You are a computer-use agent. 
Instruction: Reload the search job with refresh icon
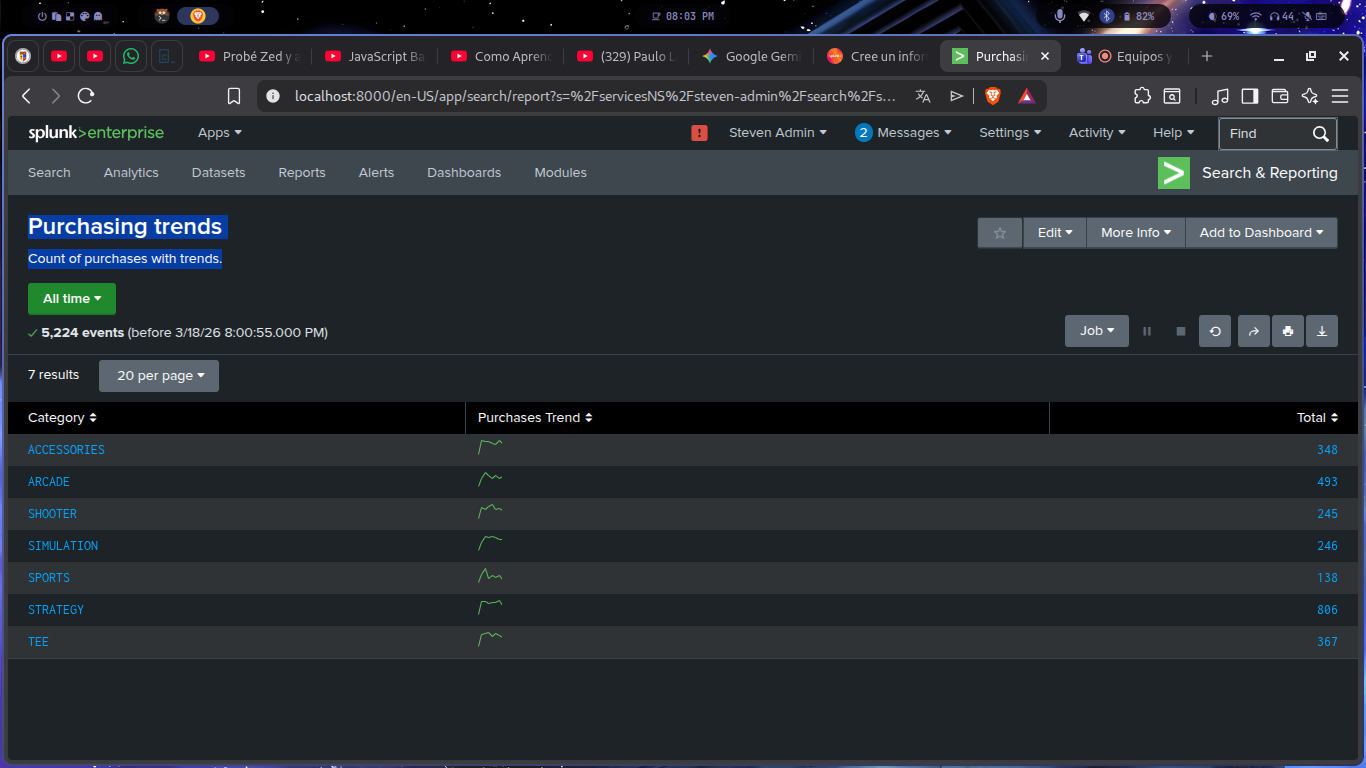tap(1215, 331)
